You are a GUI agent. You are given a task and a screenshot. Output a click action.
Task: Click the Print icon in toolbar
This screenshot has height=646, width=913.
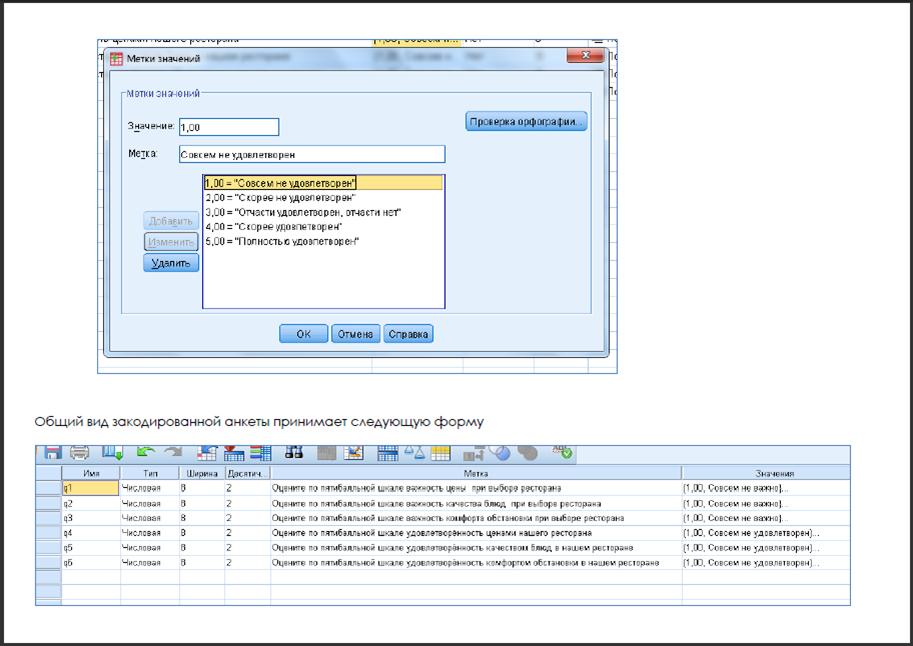[x=80, y=453]
